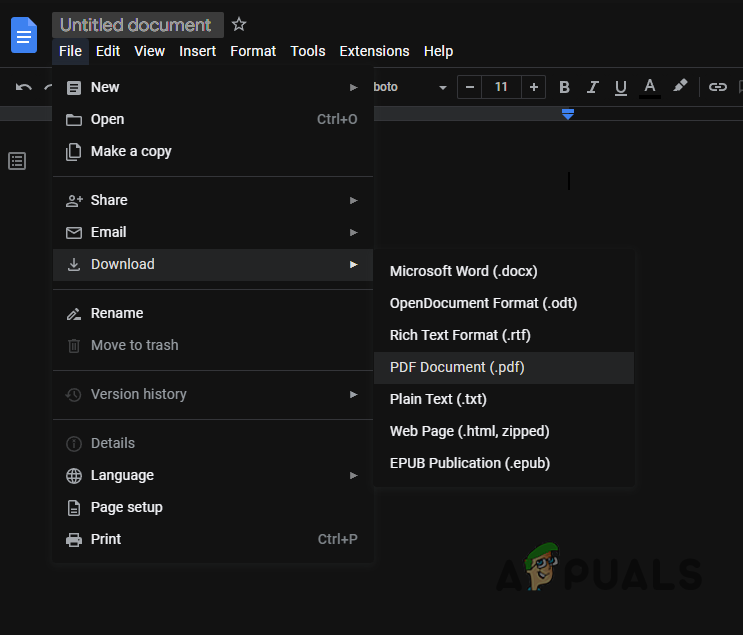Open the Help menu
The height and width of the screenshot is (635, 743).
(438, 51)
